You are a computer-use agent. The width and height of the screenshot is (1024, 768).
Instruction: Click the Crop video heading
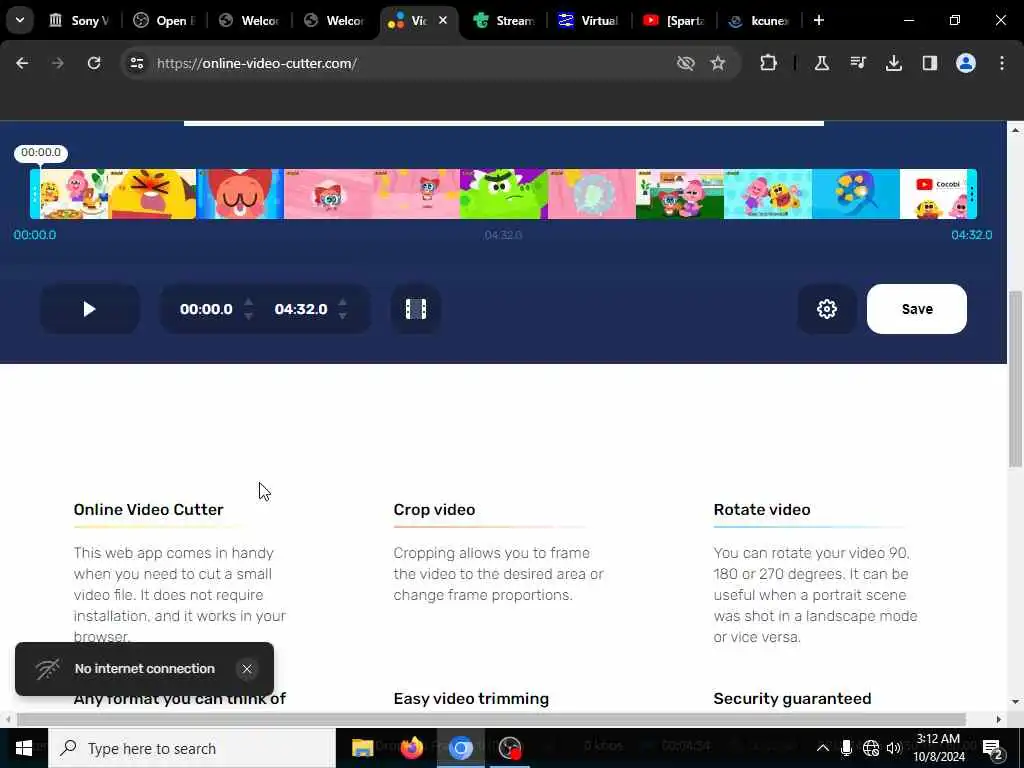click(434, 509)
